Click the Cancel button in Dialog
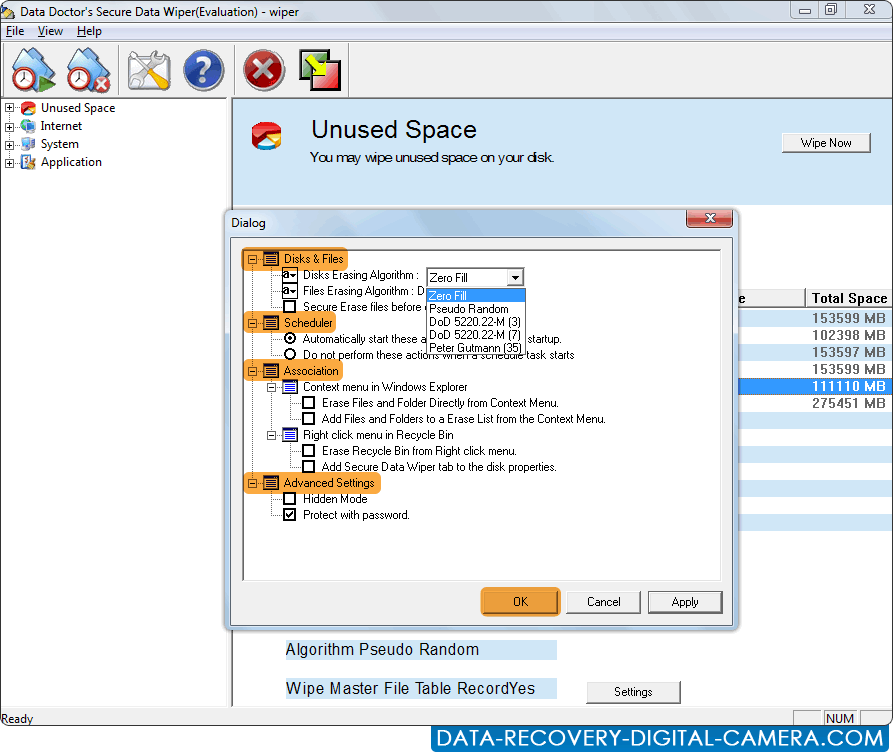 click(x=604, y=602)
